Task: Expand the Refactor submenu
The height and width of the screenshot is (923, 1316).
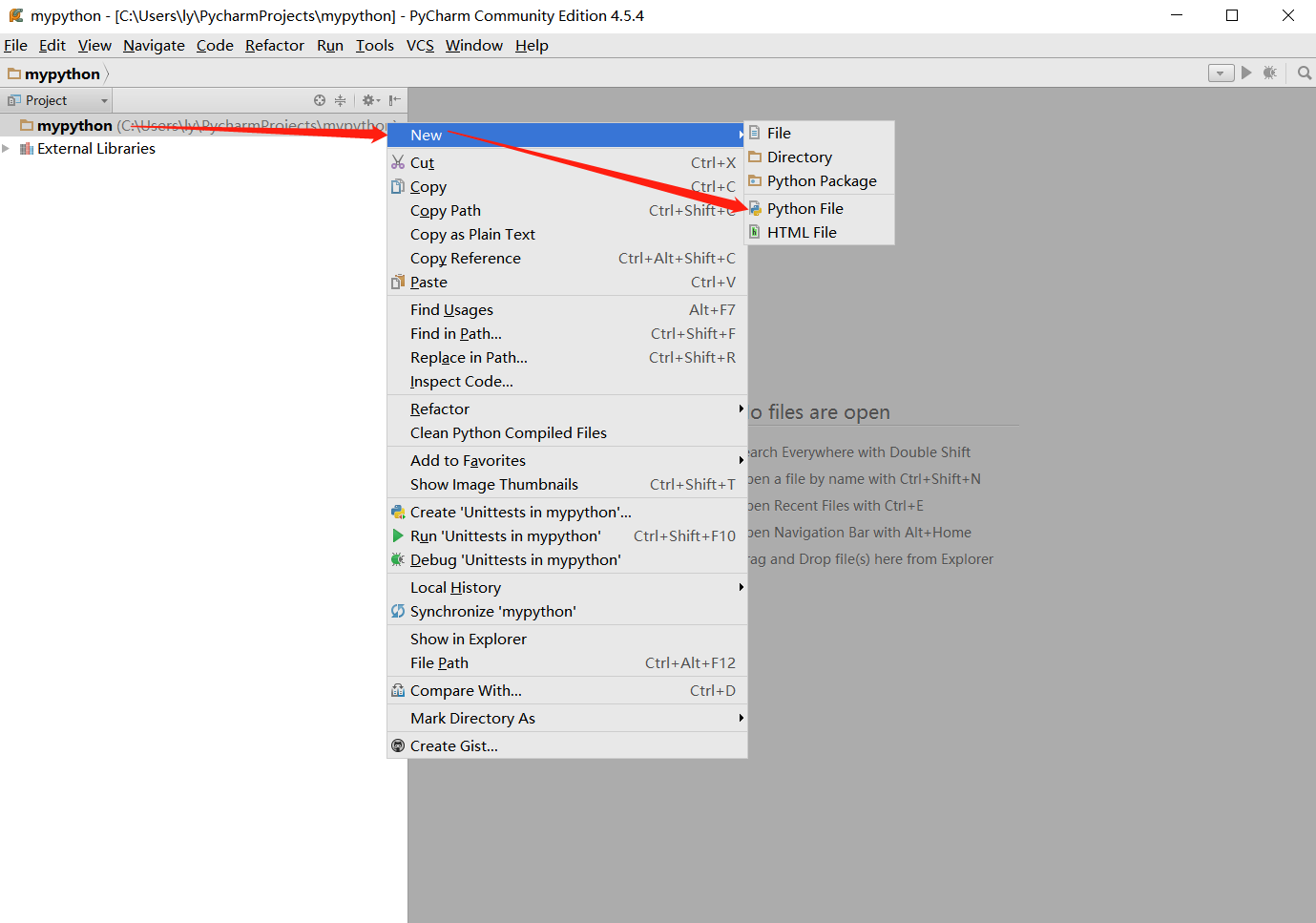Action: (567, 409)
